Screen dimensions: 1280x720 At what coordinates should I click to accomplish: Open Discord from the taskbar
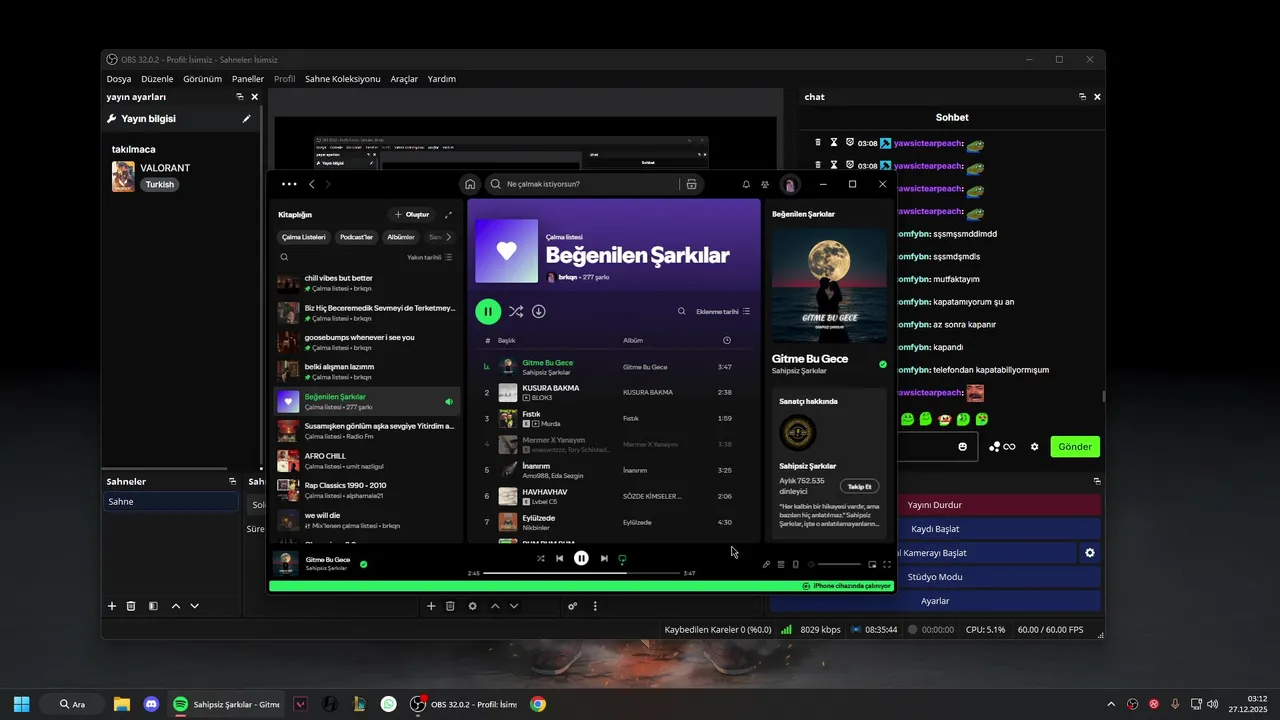[151, 704]
